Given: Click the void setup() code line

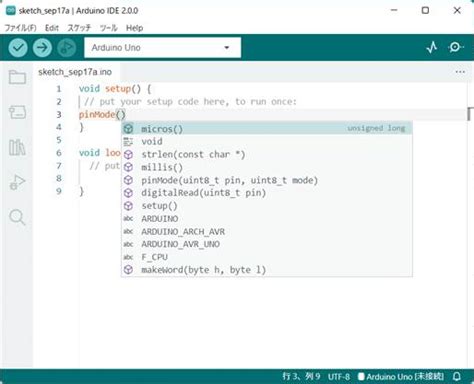Looking at the screenshot, I should pos(115,89).
